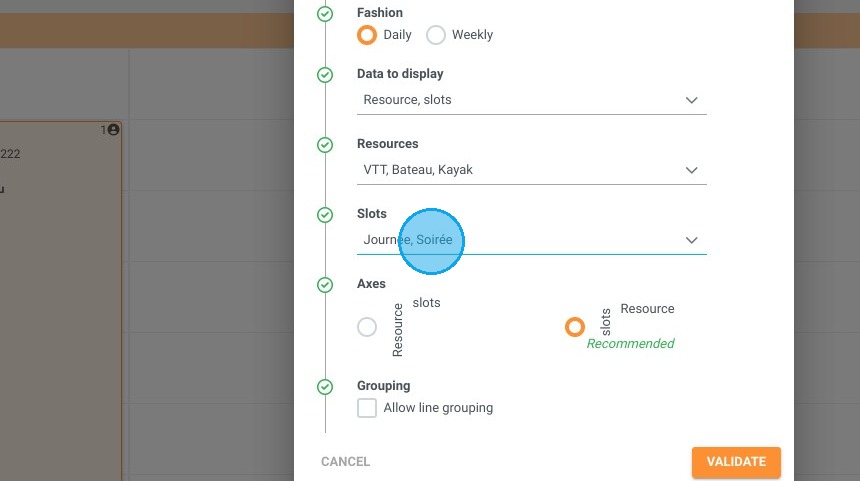Expand the Slots dropdown chevron
Screen dimensions: 860x481
[x=692, y=240]
